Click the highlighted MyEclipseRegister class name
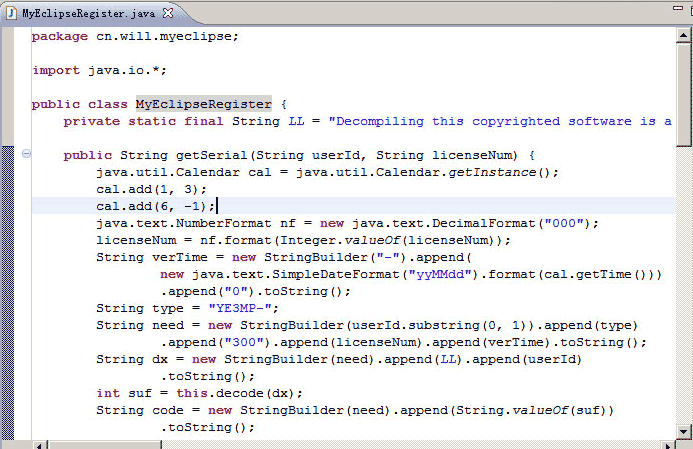Screen dimensions: 693x449 click(x=203, y=104)
